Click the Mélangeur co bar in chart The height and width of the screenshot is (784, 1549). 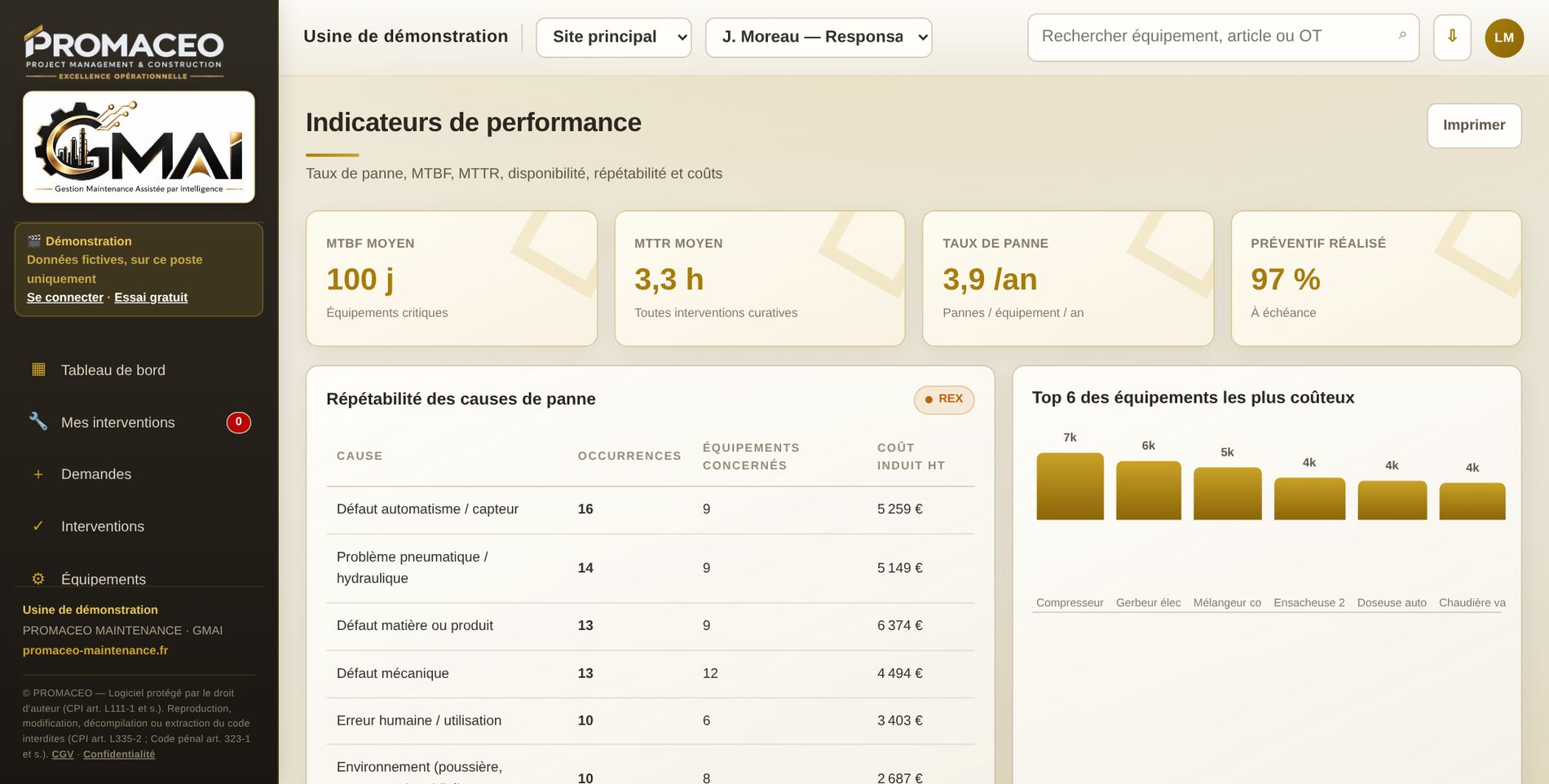[x=1228, y=494]
